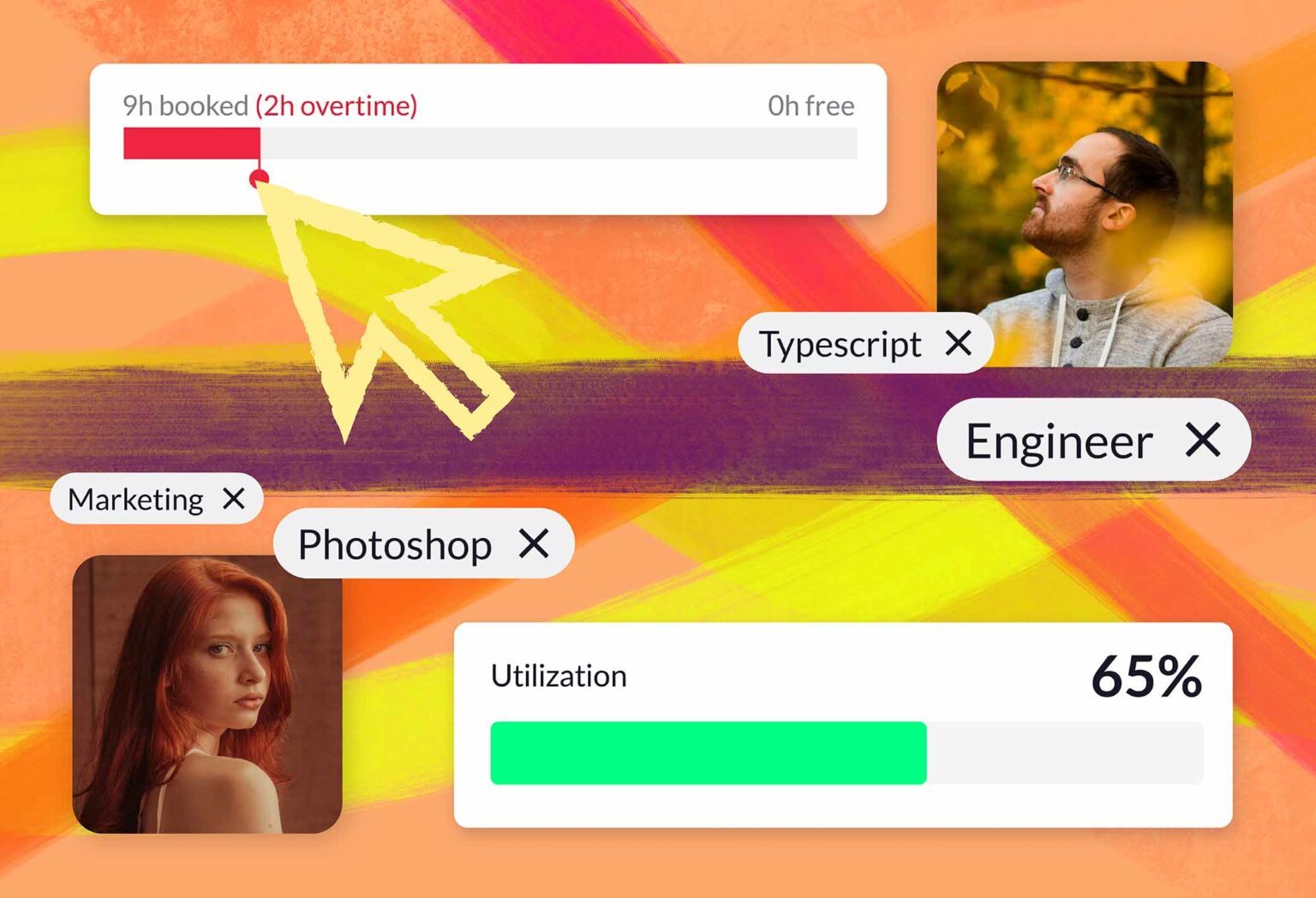Click the red "2h overtime" text

[x=337, y=105]
